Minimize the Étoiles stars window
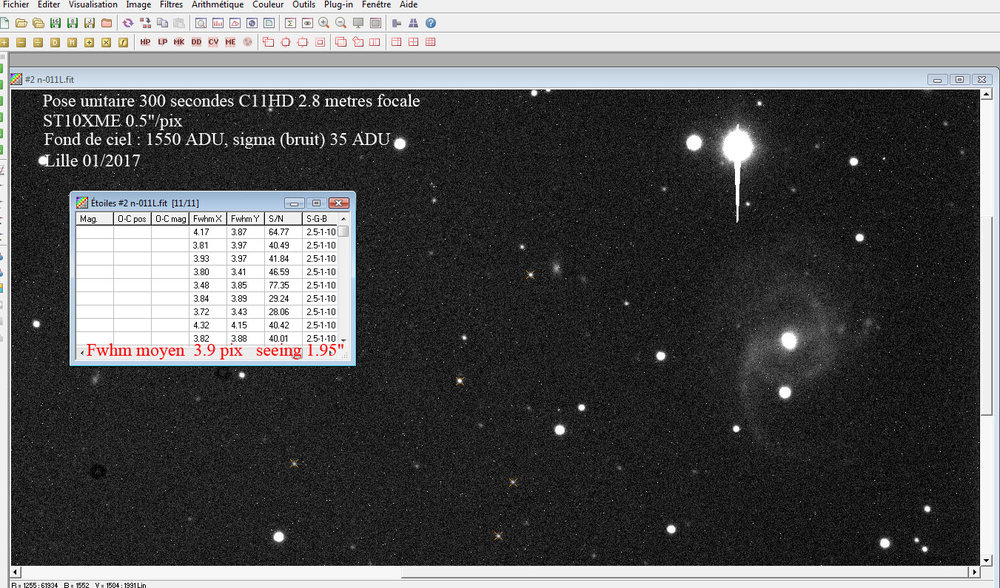The height and width of the screenshot is (588, 1000). point(294,203)
